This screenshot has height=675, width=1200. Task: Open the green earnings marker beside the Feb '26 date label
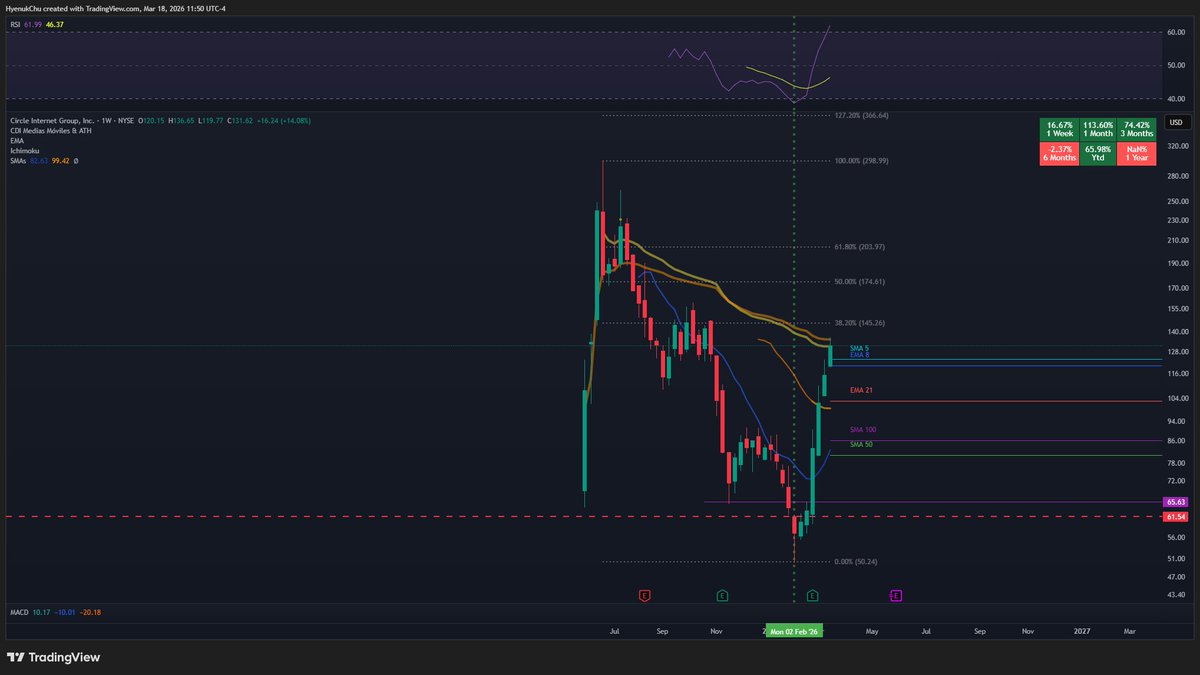click(813, 595)
